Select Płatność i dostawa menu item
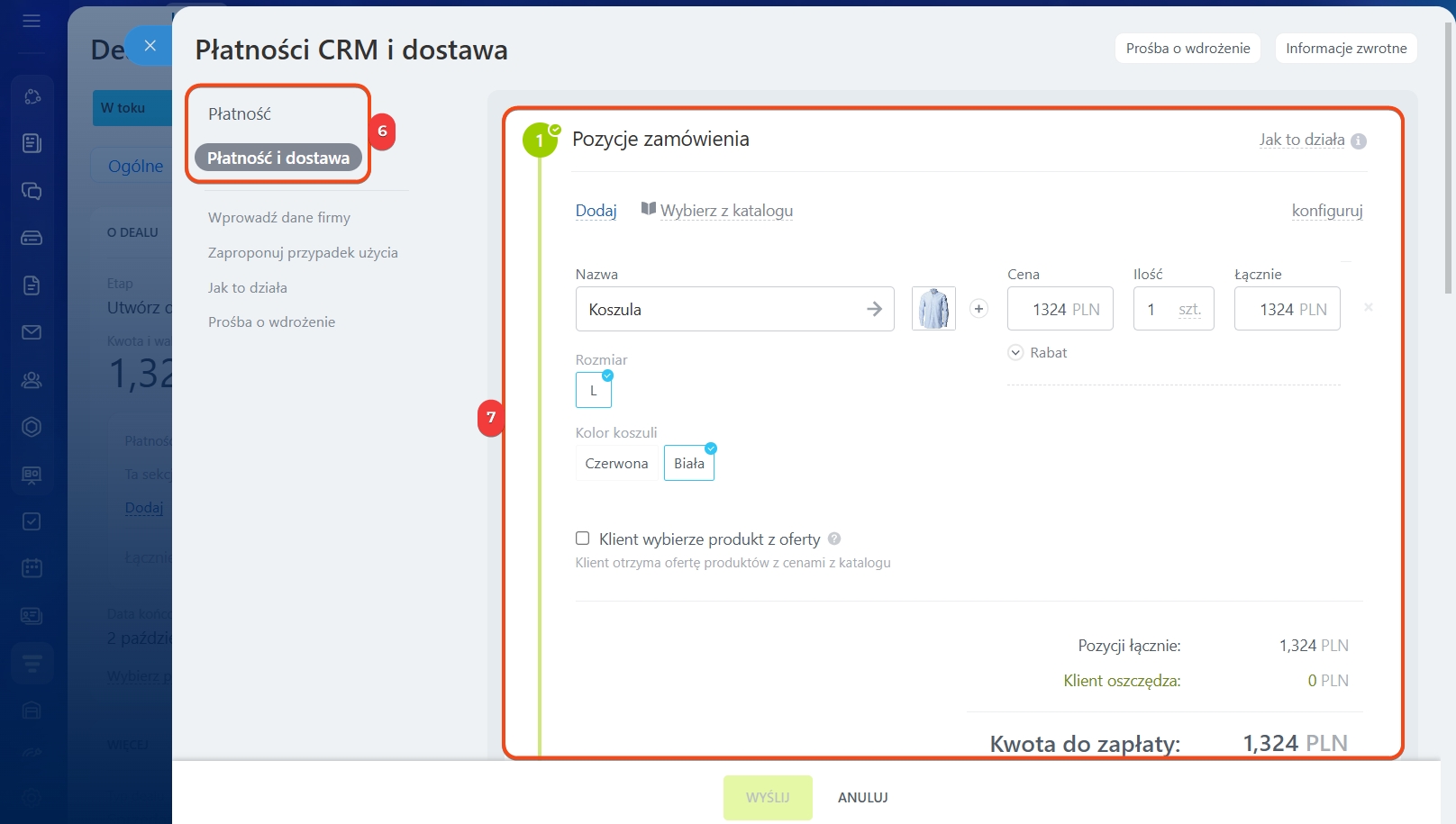Image resolution: width=1456 pixels, height=824 pixels. 278,158
